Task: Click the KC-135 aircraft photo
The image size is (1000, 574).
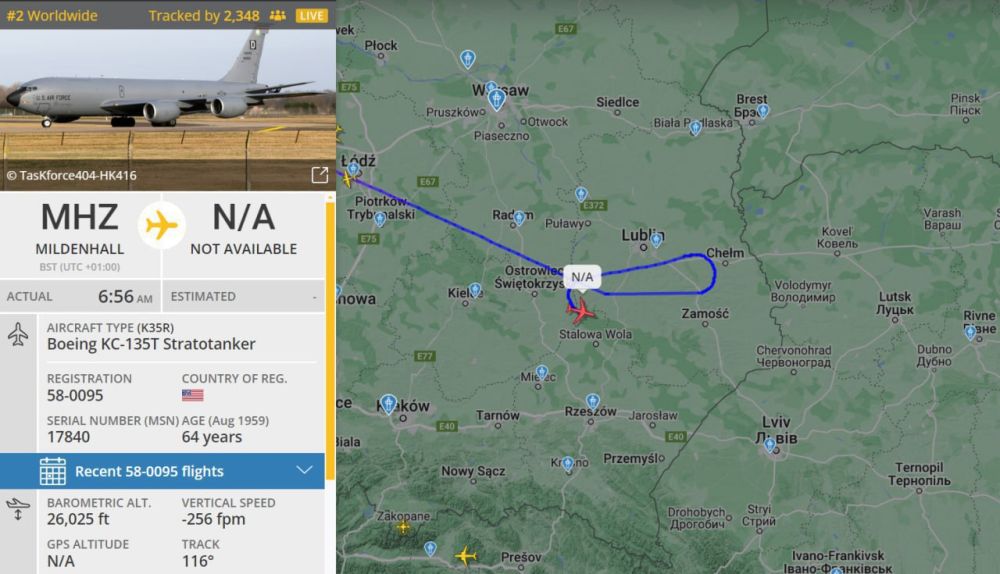Action: click(168, 110)
